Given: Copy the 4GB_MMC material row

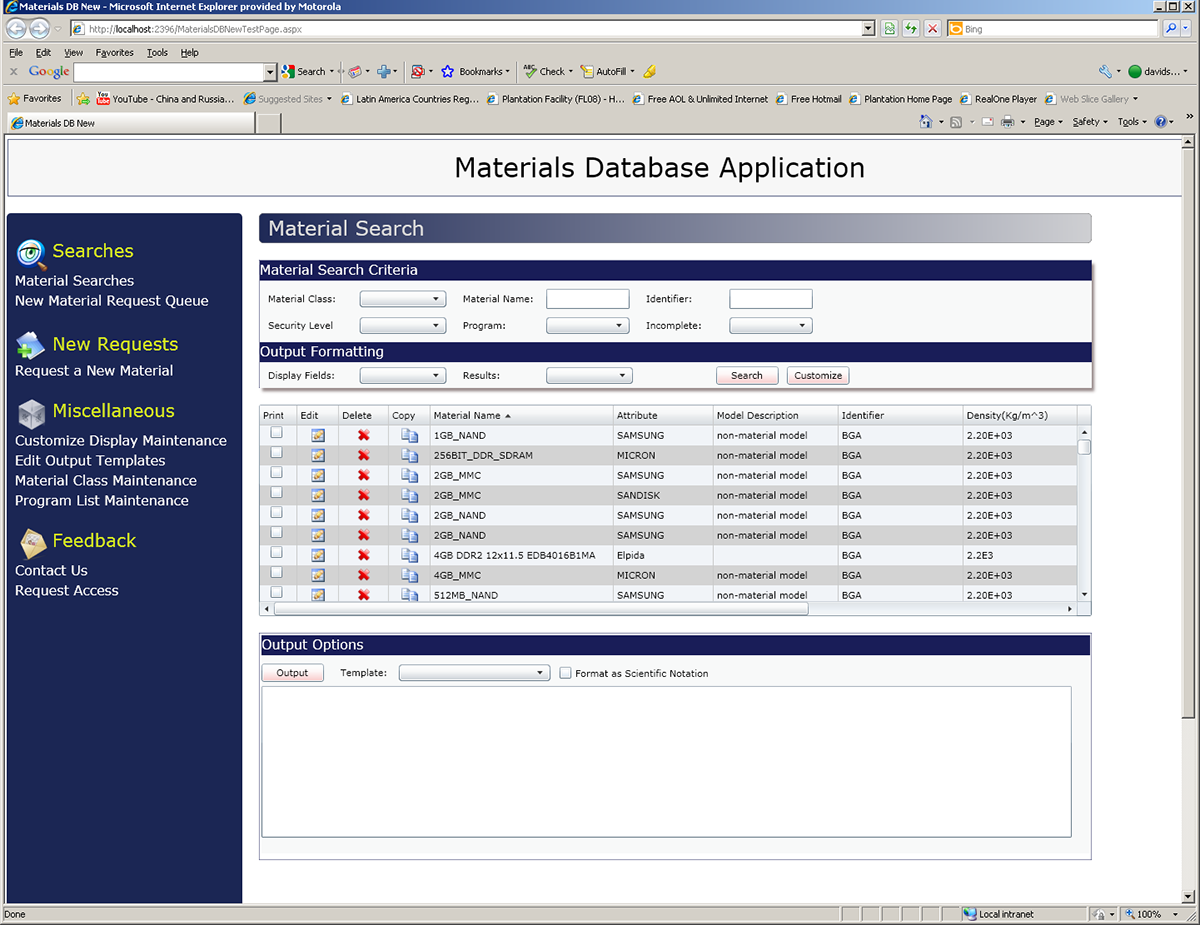Looking at the screenshot, I should coord(409,575).
